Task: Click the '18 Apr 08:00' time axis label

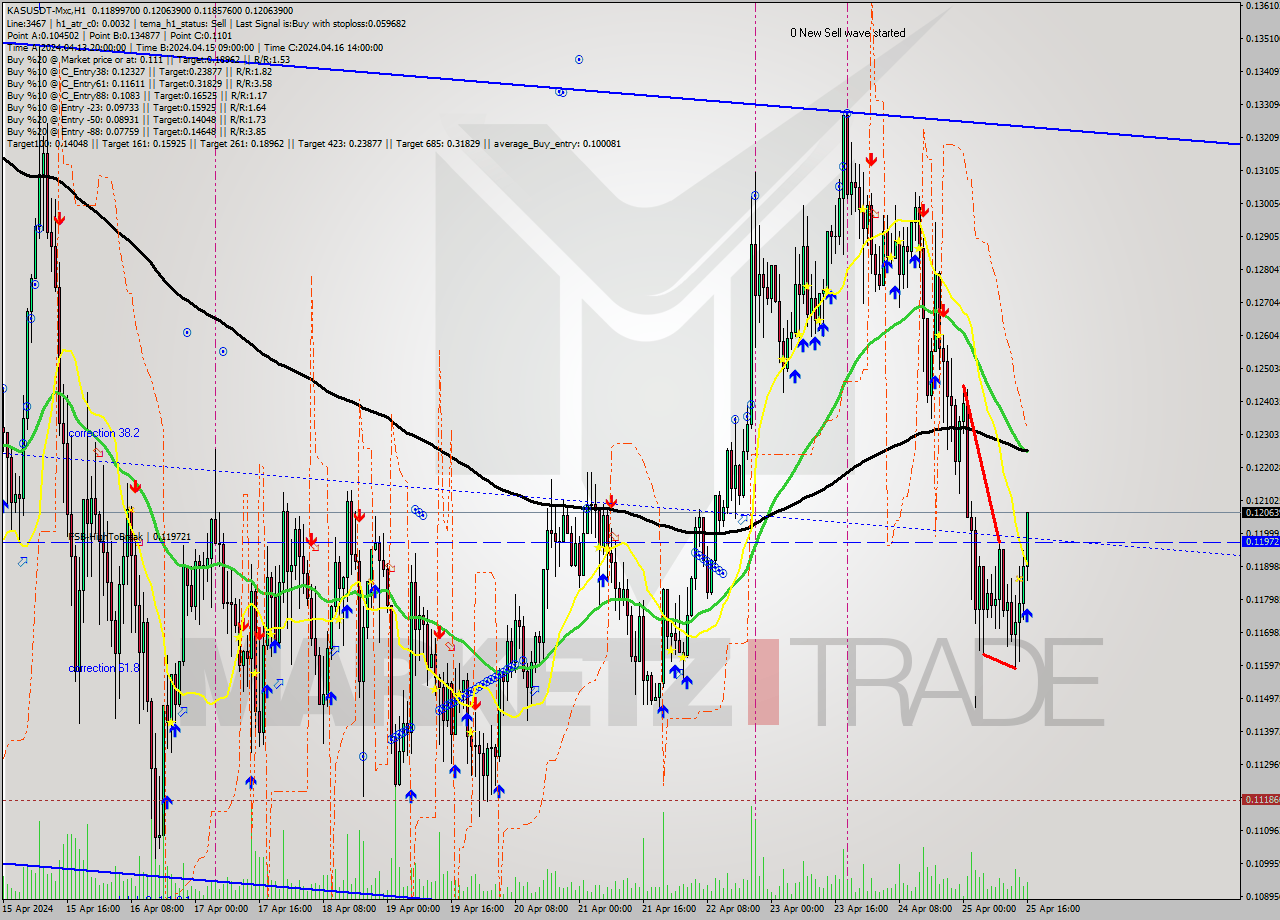Action: (x=347, y=909)
